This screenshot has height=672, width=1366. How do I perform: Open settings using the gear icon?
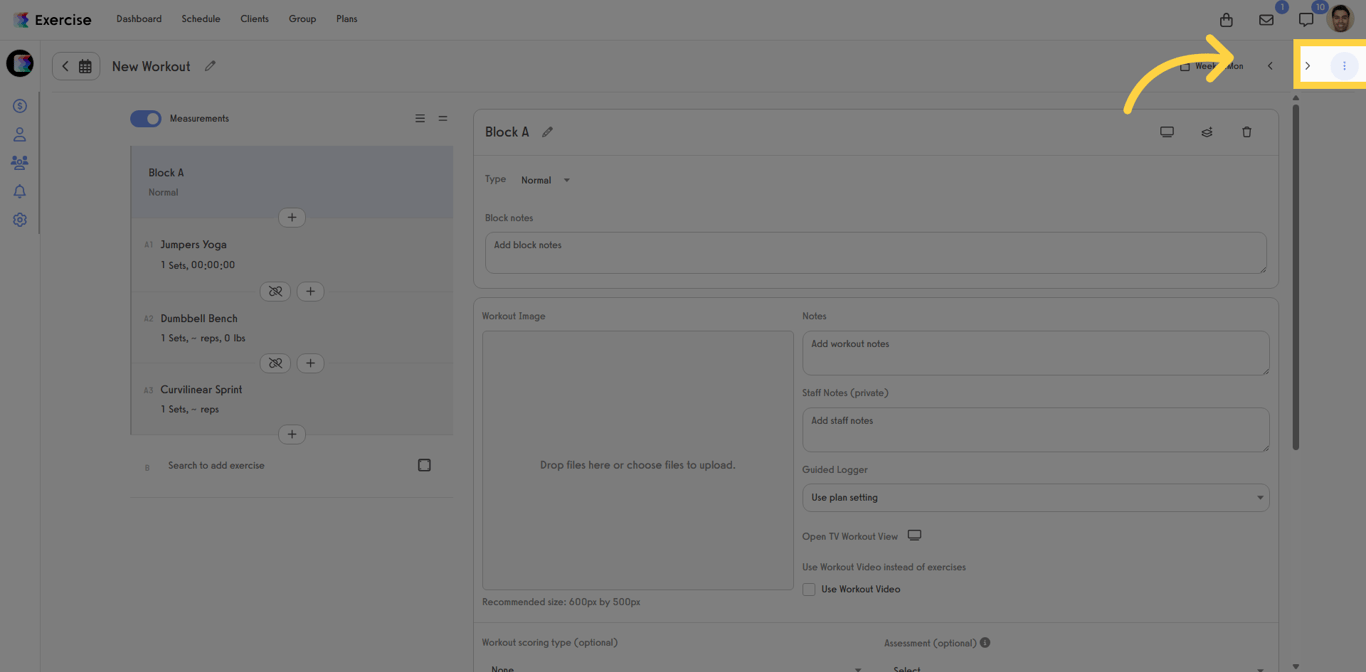click(19, 219)
